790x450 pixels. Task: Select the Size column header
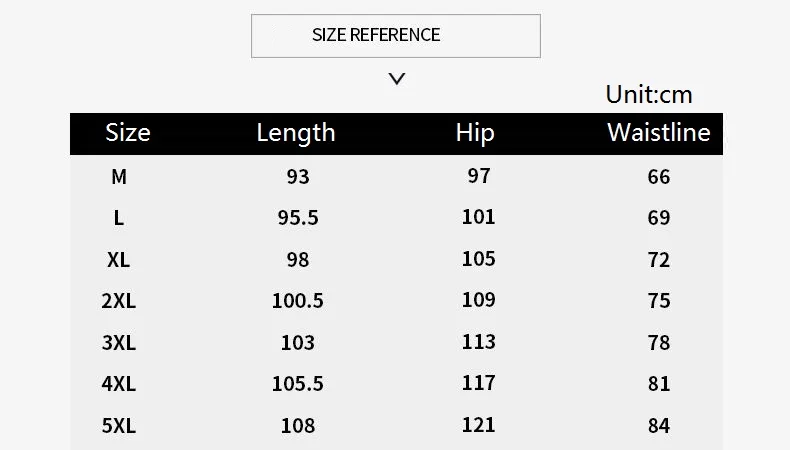tap(128, 133)
